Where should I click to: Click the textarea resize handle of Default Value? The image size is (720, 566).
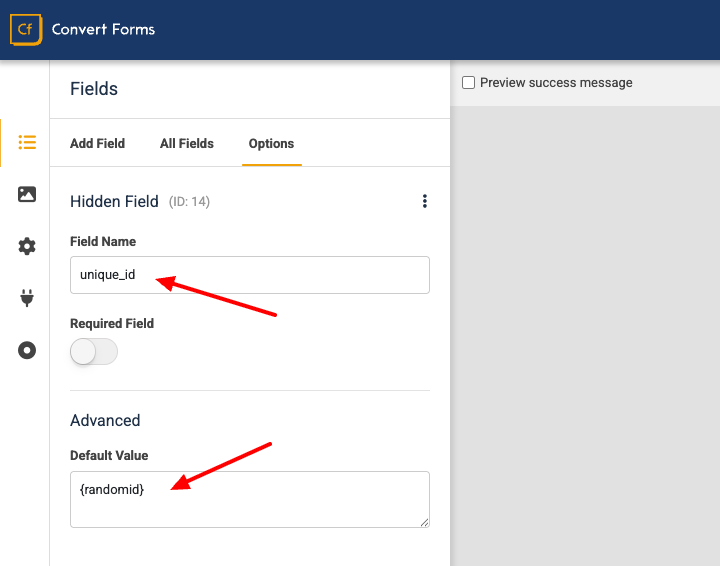click(x=425, y=522)
